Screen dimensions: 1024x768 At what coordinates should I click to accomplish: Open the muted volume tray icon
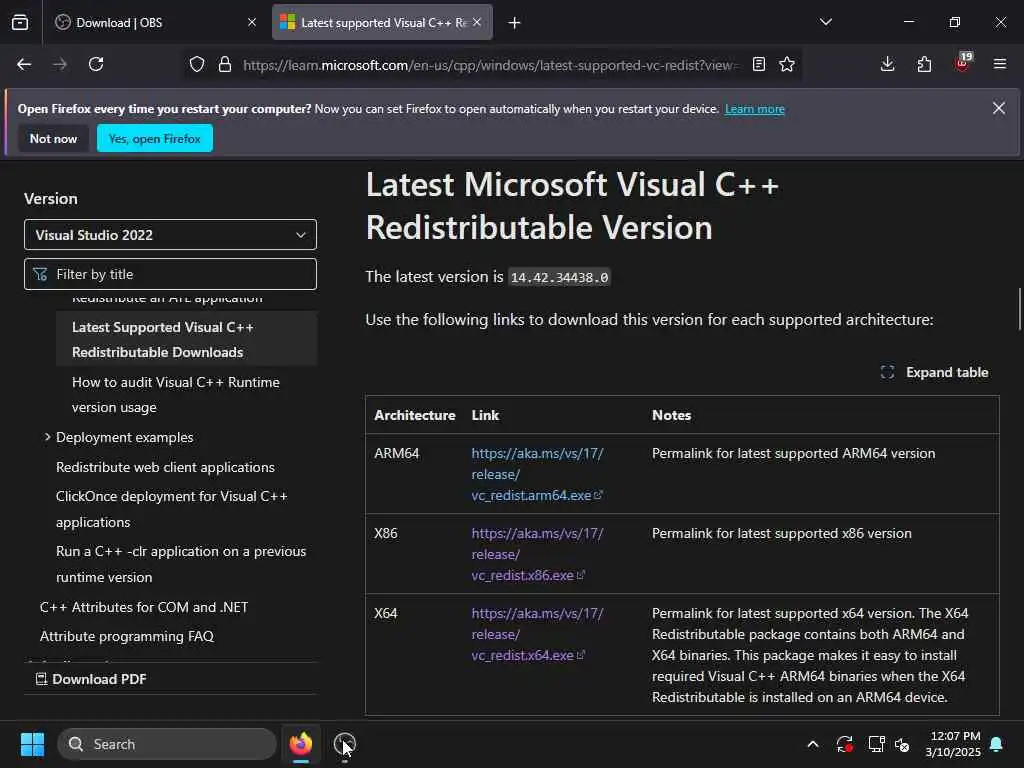point(902,744)
